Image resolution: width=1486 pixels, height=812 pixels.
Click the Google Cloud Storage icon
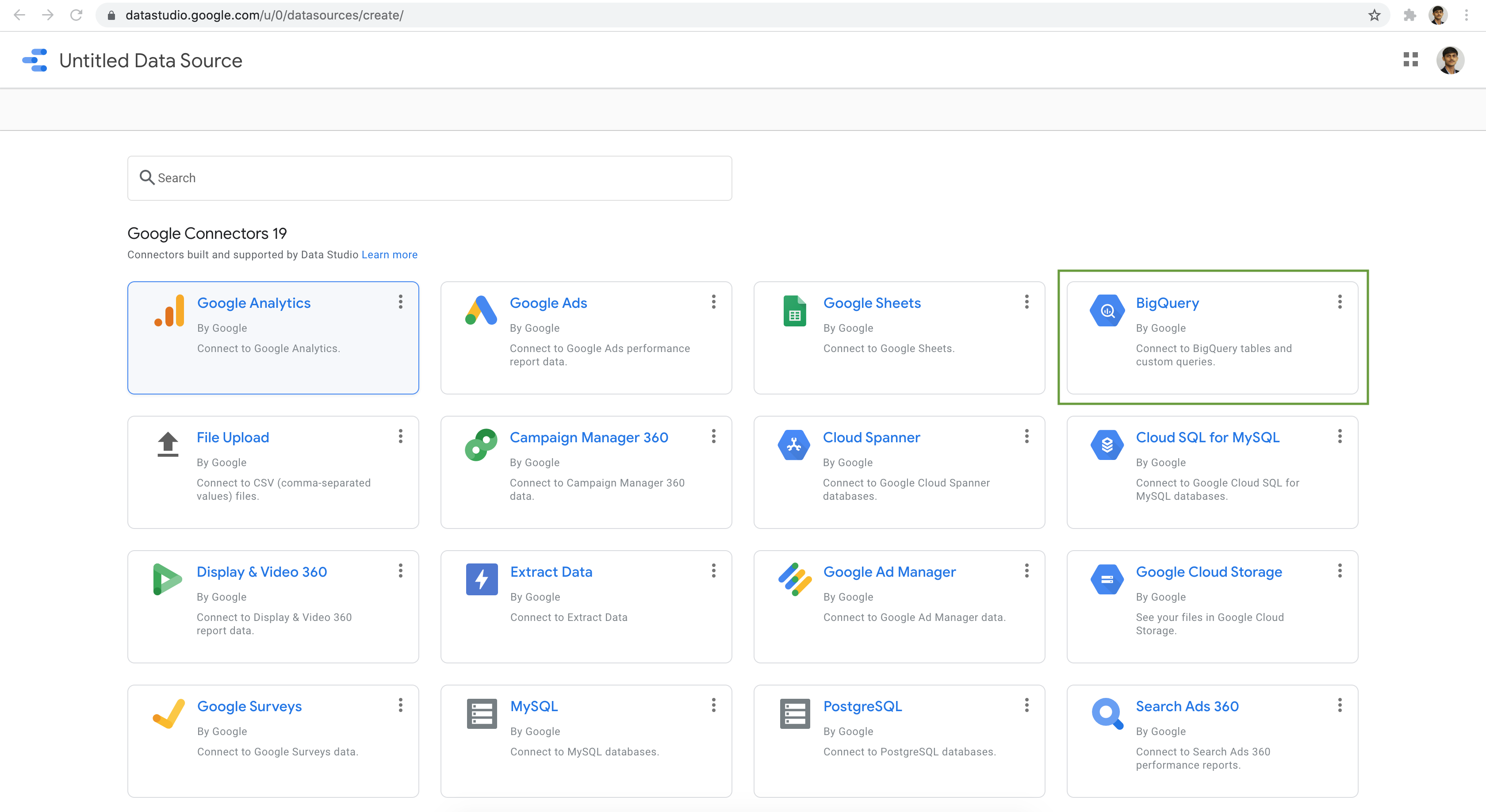(x=1107, y=579)
